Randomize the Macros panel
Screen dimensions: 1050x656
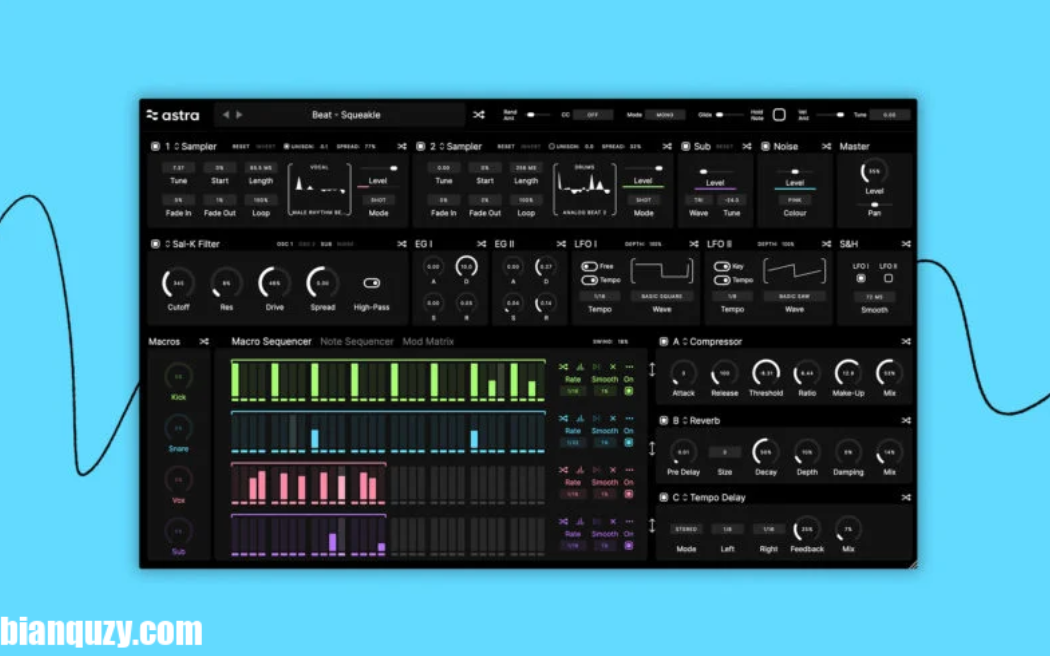[x=204, y=342]
